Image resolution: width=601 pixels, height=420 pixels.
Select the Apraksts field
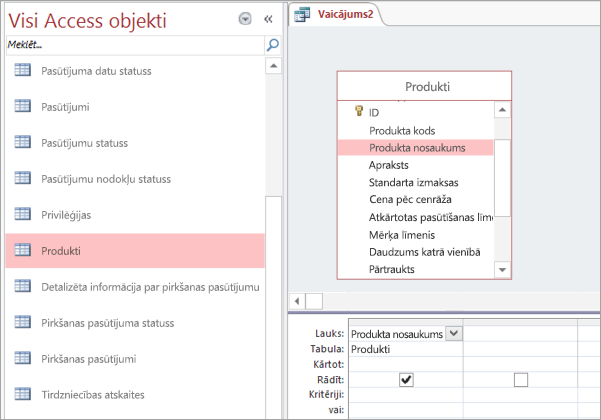pos(389,165)
